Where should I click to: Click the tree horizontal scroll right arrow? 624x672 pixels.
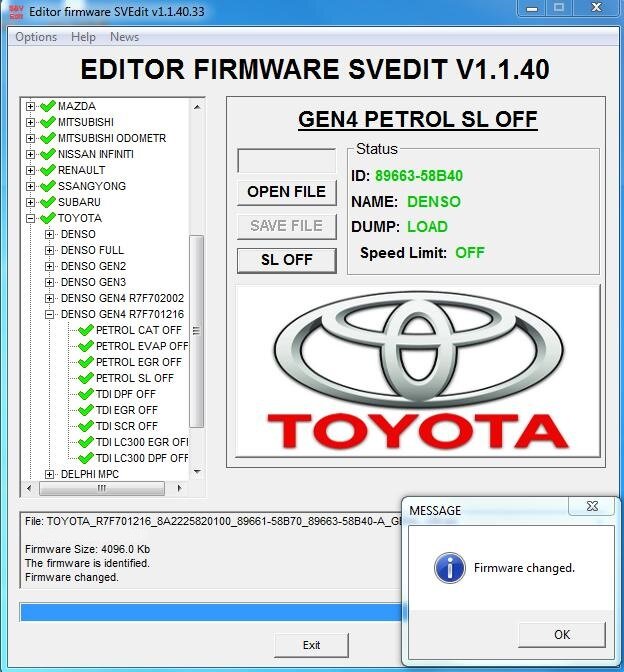pyautogui.click(x=179, y=488)
